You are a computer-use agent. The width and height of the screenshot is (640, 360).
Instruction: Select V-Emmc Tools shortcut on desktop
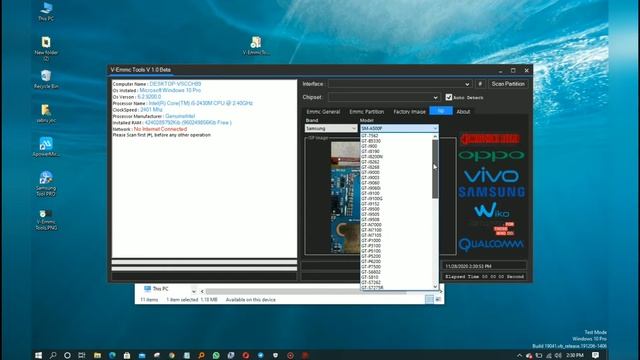[x=256, y=45]
